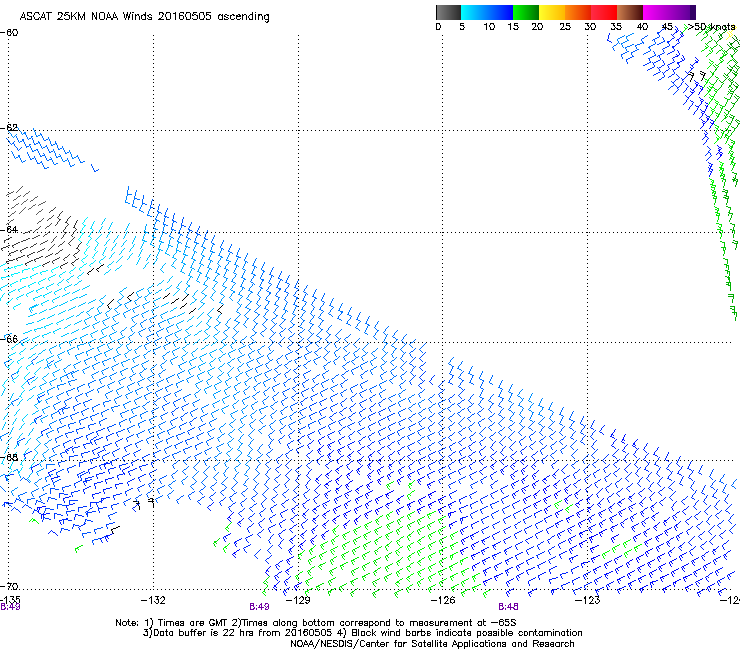Select the brown segment of the color bar
740x650 pixels.
[630, 12]
